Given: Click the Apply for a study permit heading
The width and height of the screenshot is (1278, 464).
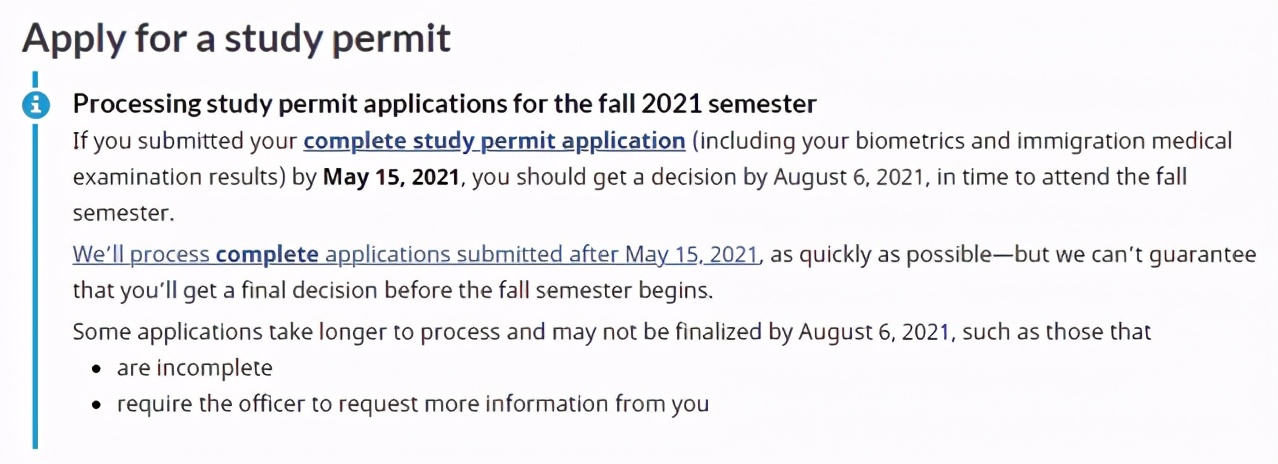Looking at the screenshot, I should point(237,38).
